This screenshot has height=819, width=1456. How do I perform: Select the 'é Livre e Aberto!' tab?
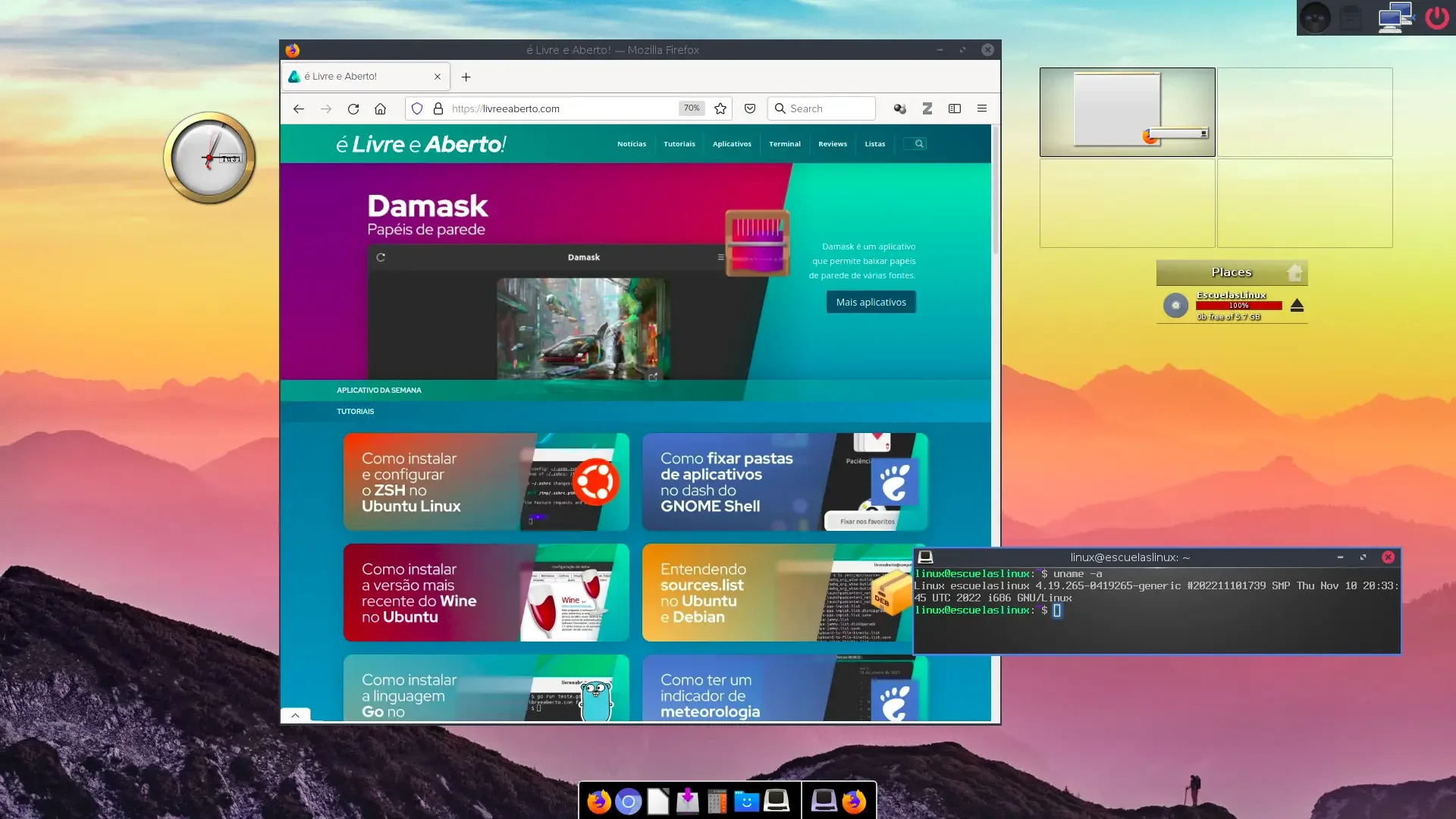click(x=366, y=77)
